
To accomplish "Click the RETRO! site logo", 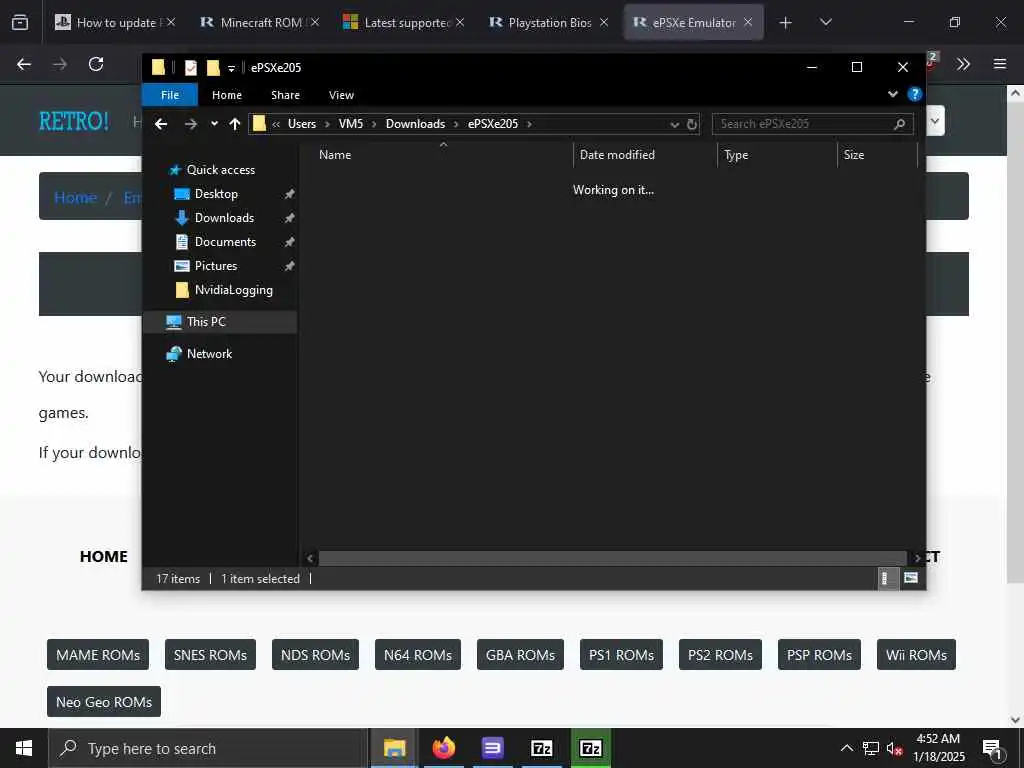I will 74,121.
